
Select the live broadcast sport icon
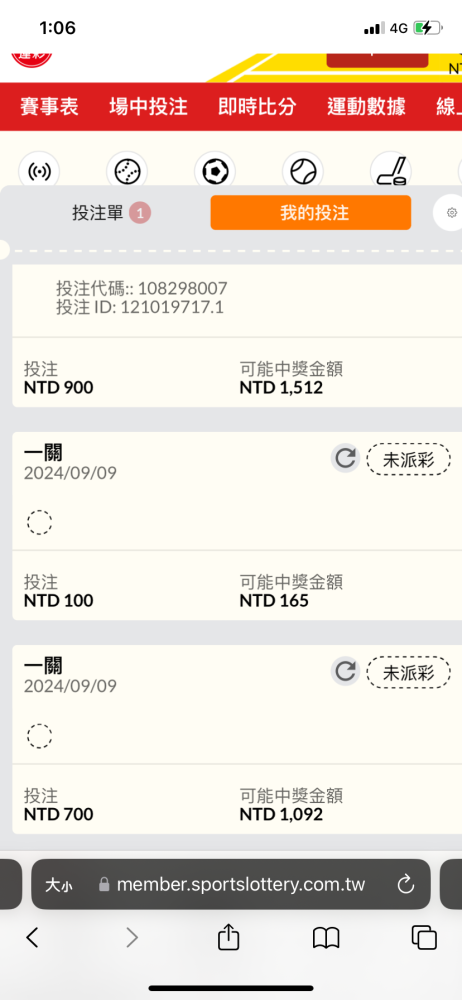(39, 171)
